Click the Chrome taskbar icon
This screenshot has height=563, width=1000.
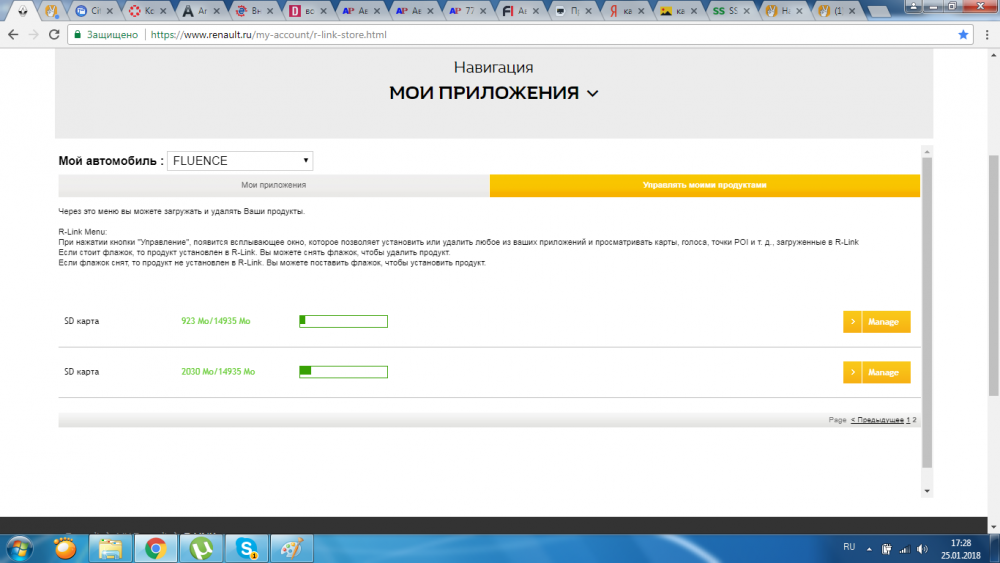click(x=156, y=548)
